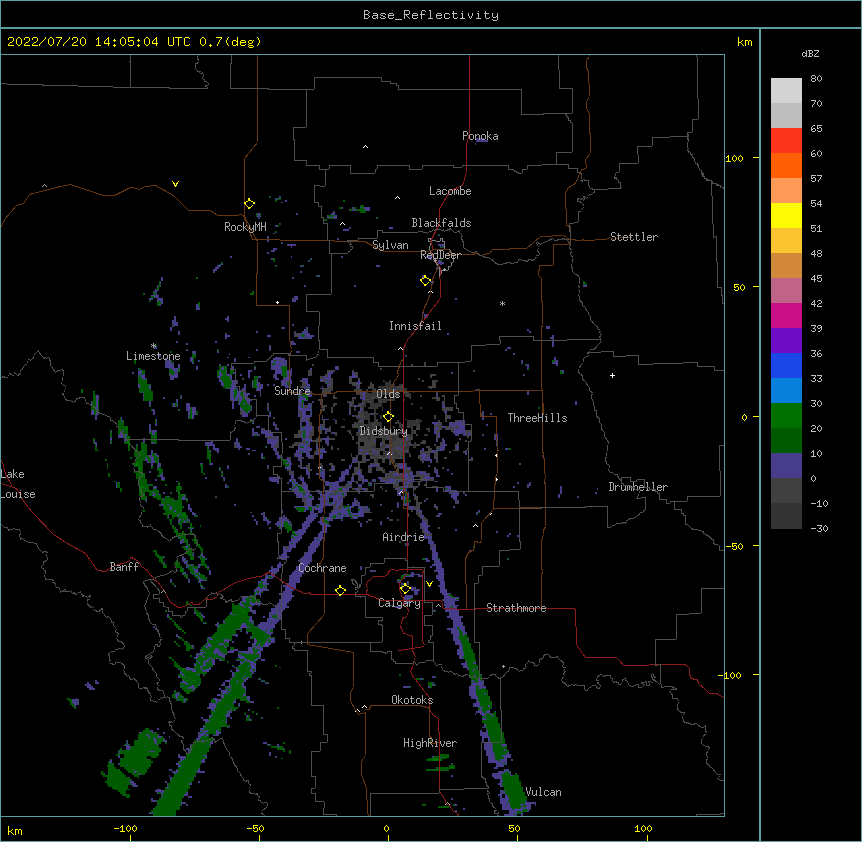Screen dimensions: 862x842
Task: Click the Olds town label
Action: tap(388, 394)
